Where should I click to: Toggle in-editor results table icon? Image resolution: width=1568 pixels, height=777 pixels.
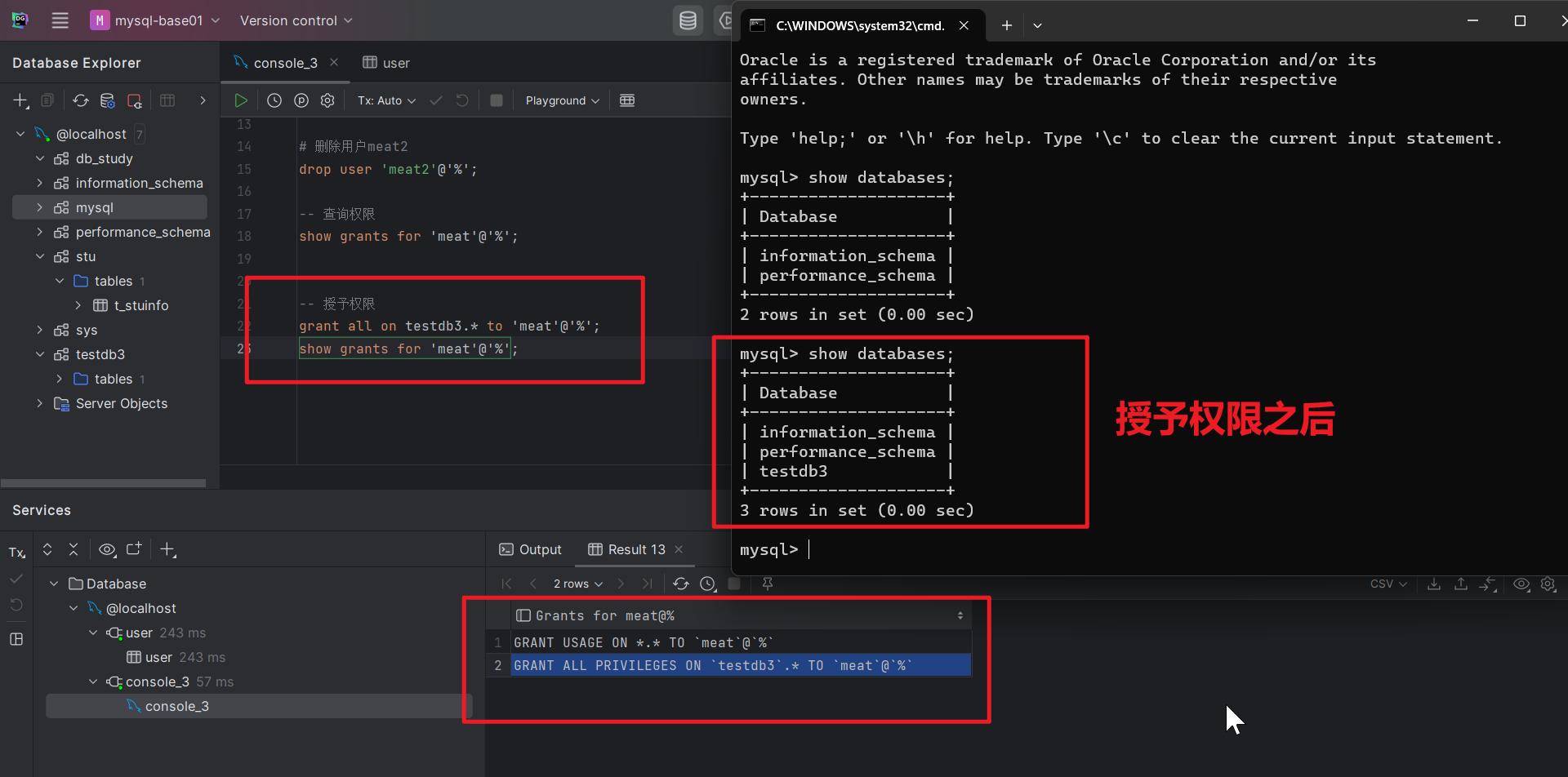(x=627, y=100)
